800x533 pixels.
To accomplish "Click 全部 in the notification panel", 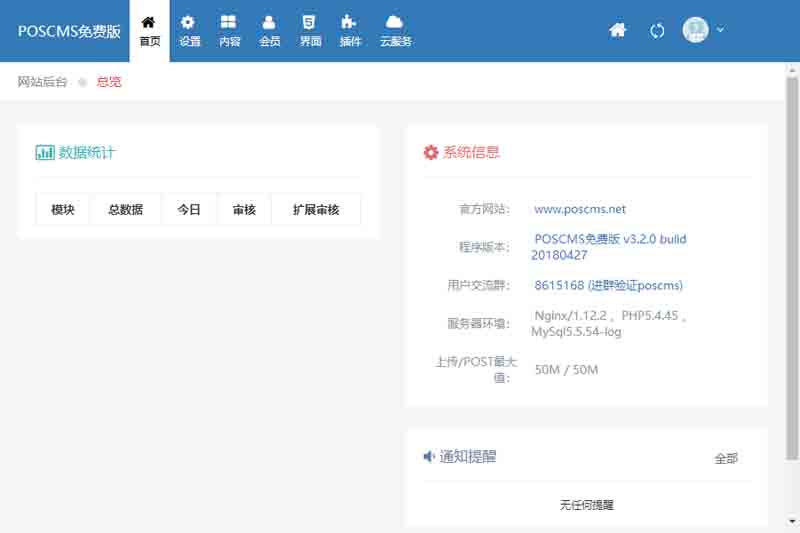I will point(726,458).
